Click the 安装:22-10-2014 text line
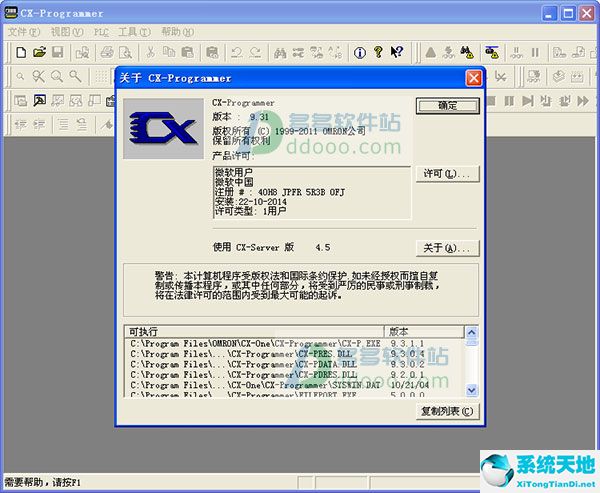 251,202
